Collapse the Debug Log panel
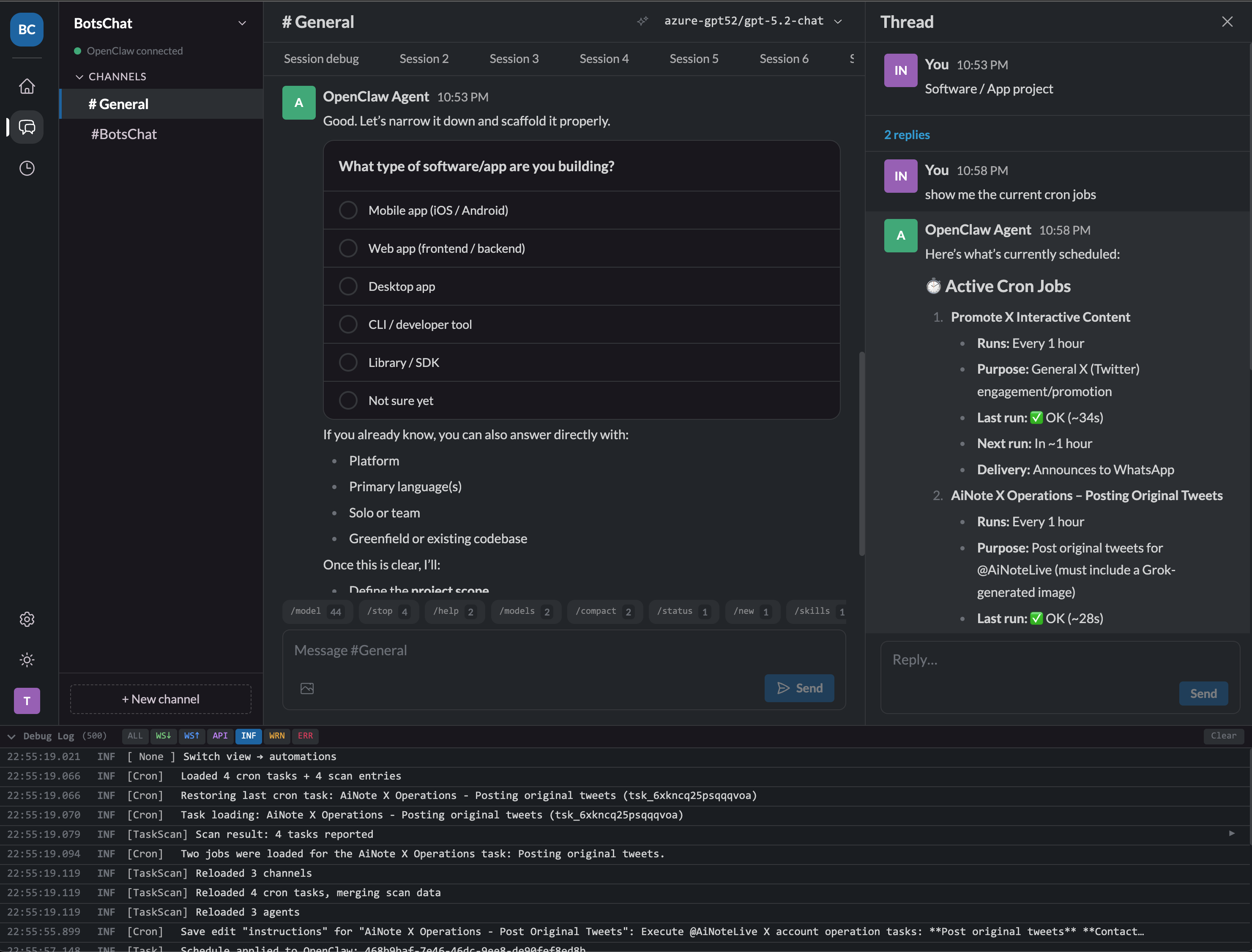Viewport: 1252px width, 952px height. [x=11, y=736]
